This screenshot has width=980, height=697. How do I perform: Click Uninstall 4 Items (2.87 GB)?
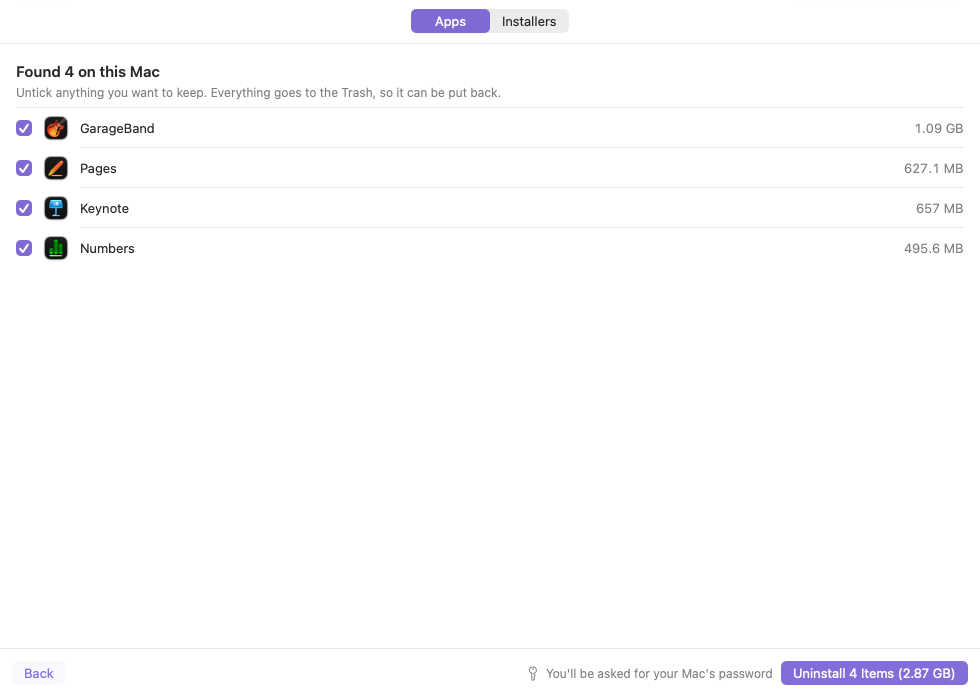click(x=874, y=673)
